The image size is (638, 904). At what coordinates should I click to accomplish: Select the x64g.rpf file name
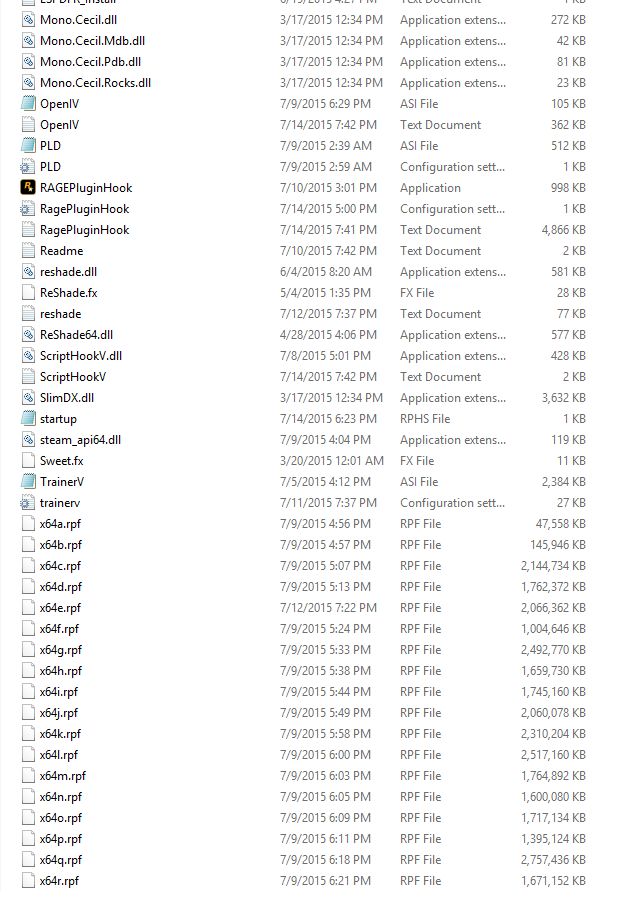(61, 650)
